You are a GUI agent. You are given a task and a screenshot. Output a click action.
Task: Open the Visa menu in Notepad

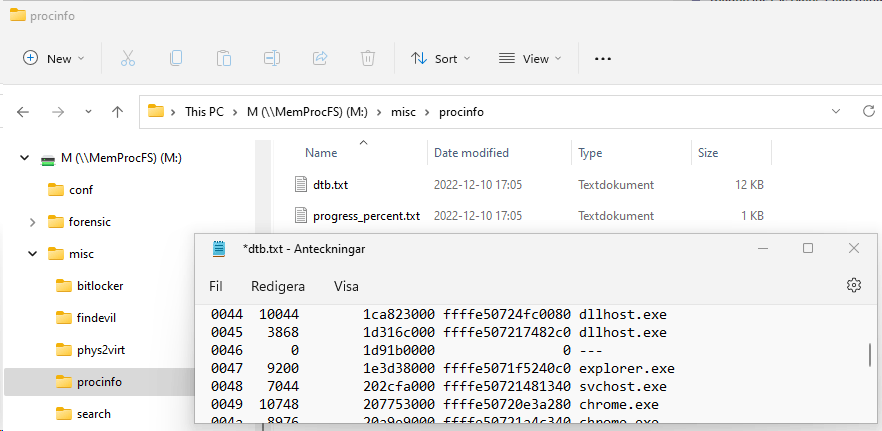pyautogui.click(x=346, y=286)
